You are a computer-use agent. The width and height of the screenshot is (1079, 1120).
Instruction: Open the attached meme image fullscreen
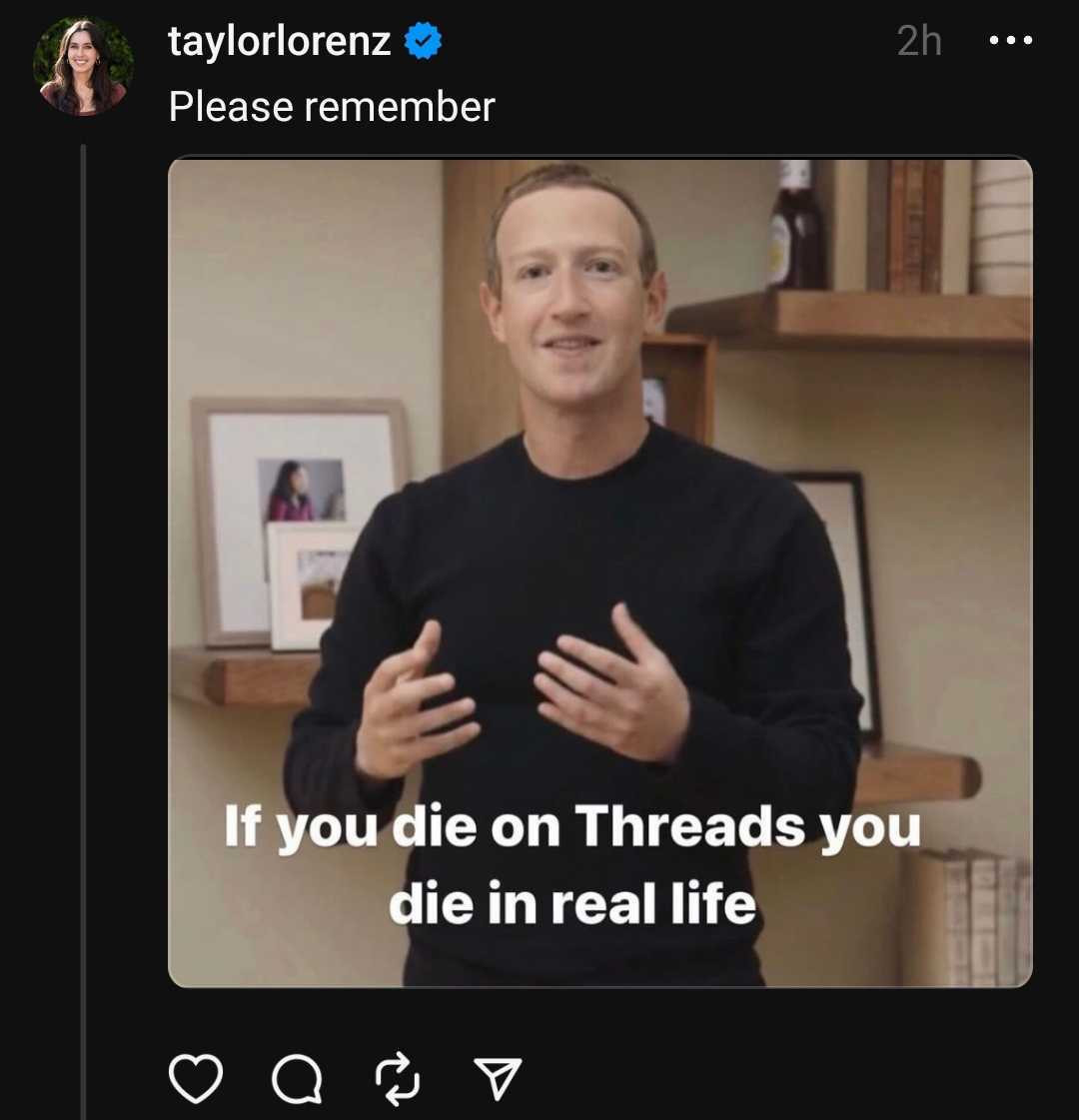599,572
